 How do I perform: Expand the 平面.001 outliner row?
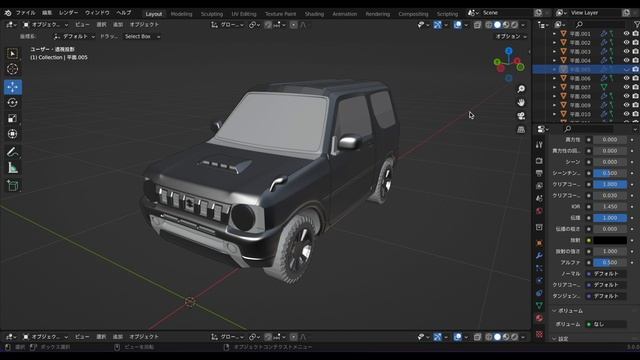[x=554, y=33]
